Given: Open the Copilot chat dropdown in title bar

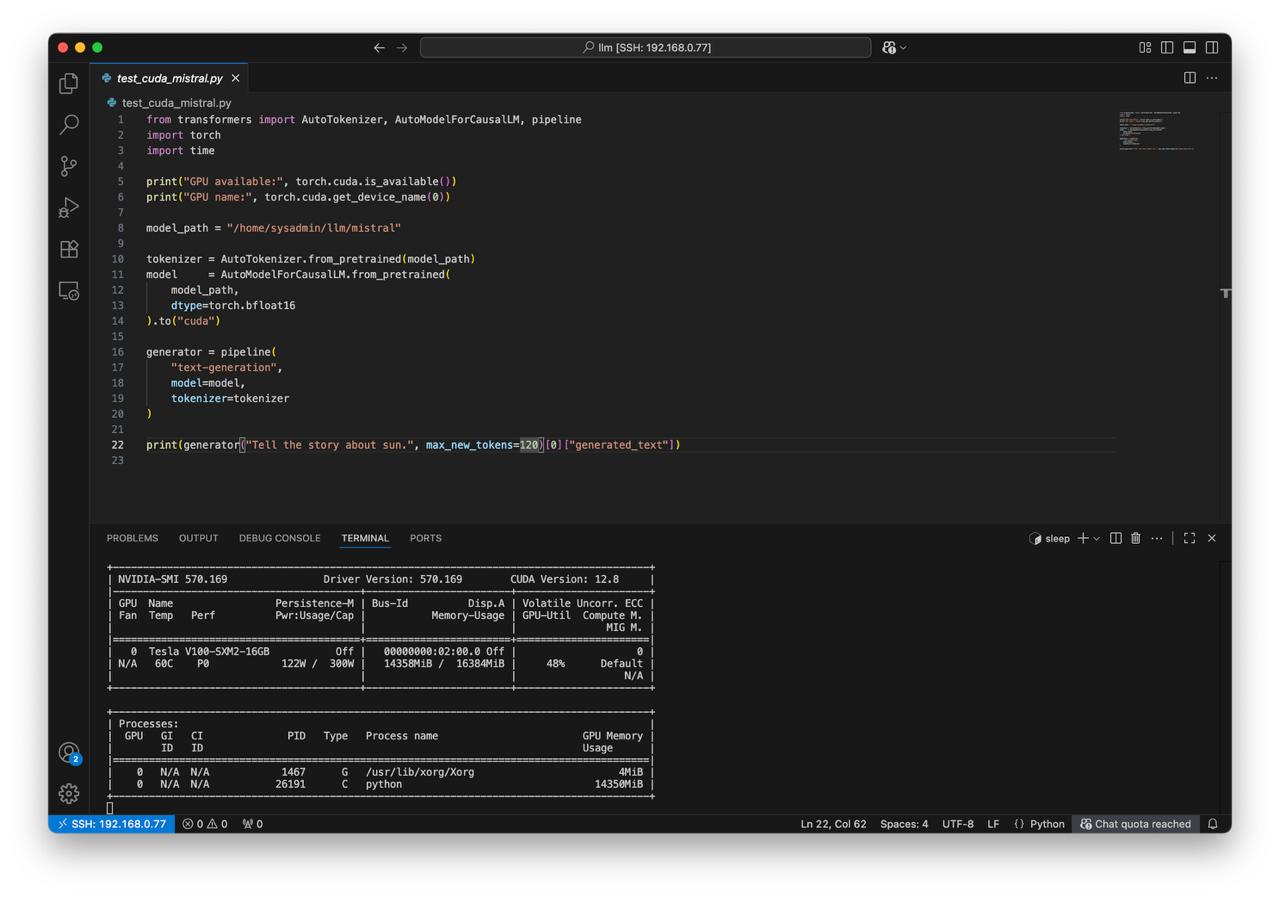Looking at the screenshot, I should click(894, 47).
